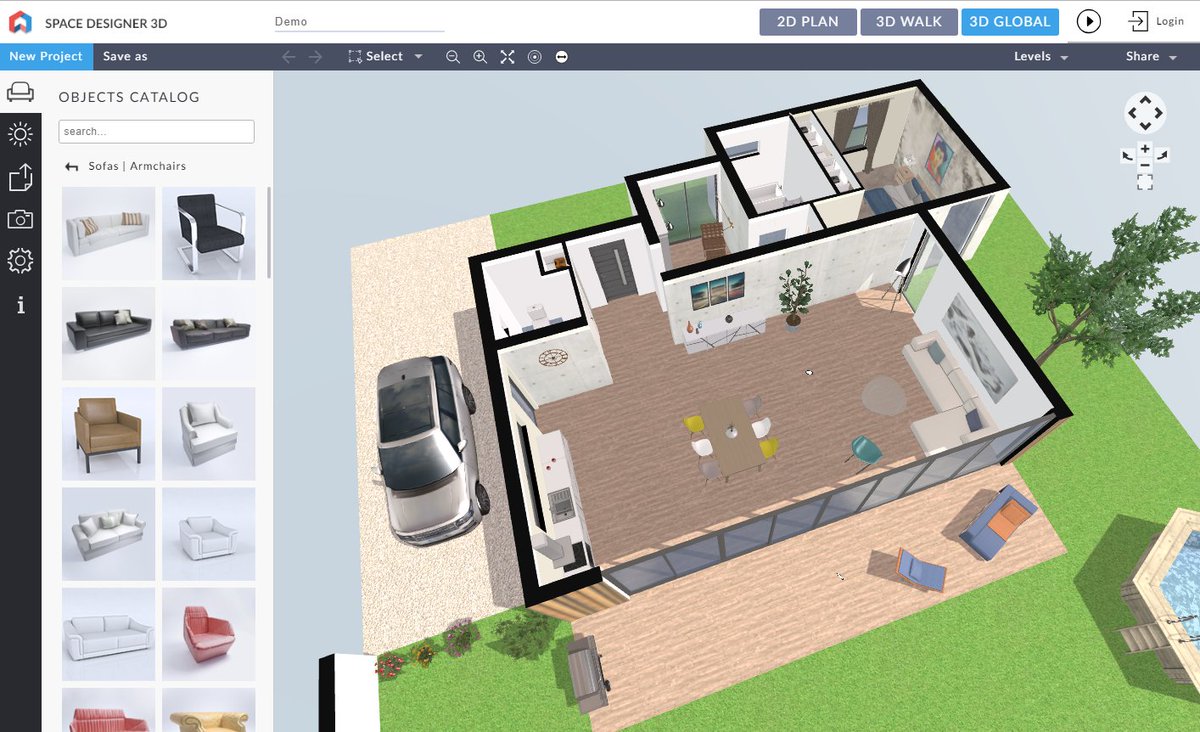Select the red striped armchair thumbnail
1200x732 pixels.
click(x=208, y=633)
